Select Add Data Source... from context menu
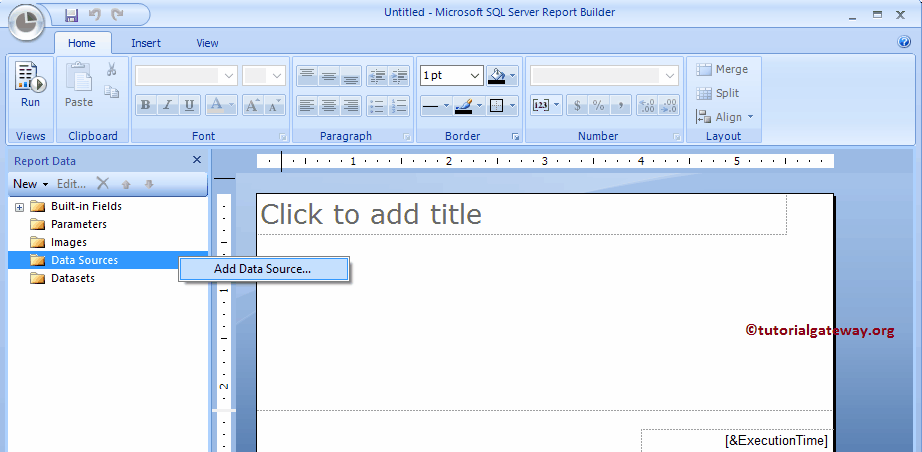Image resolution: width=922 pixels, height=452 pixels. point(264,269)
